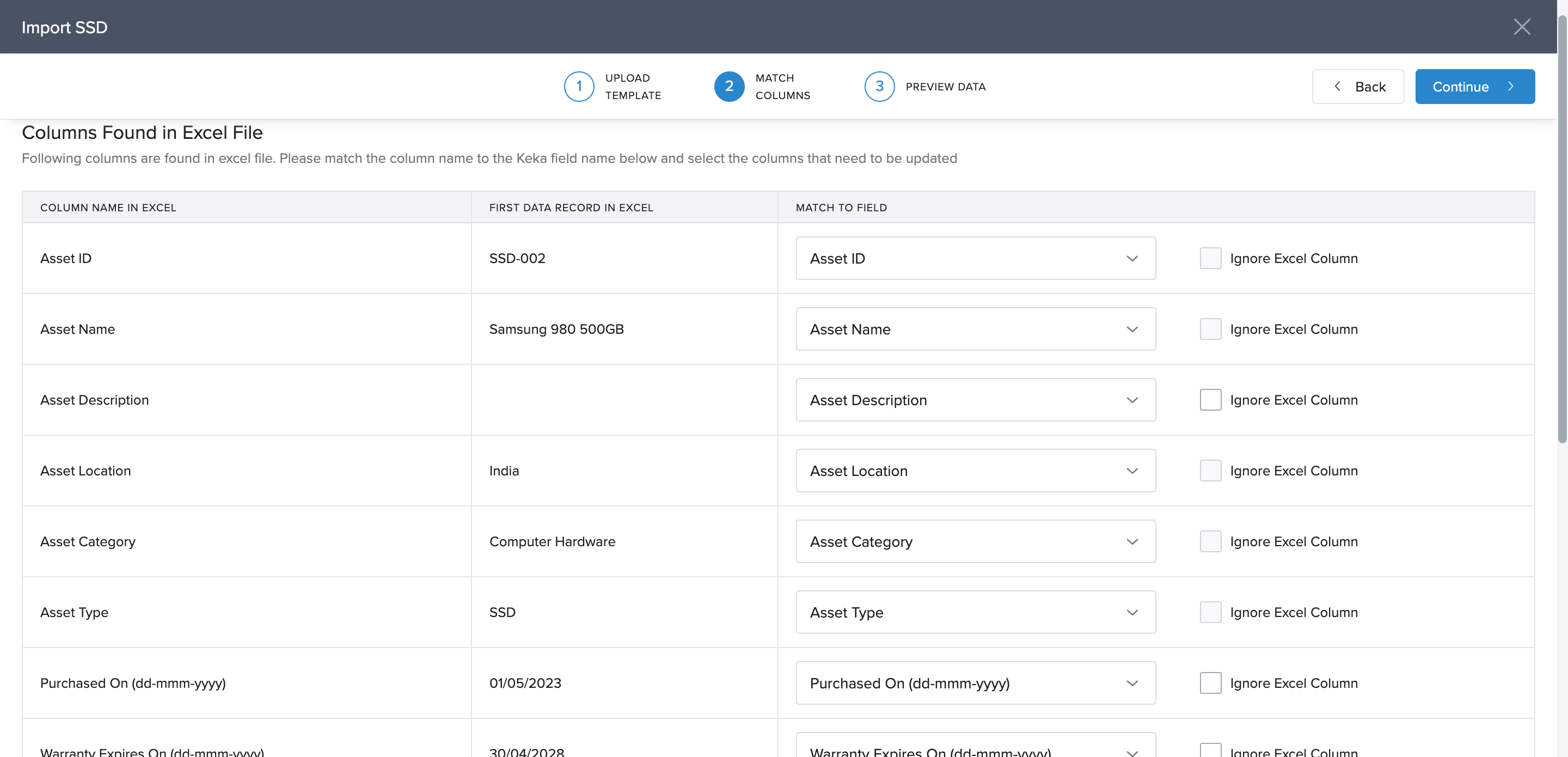Check Ignore Excel Column for Asset Description
The height and width of the screenshot is (757, 1568).
pyautogui.click(x=1210, y=400)
